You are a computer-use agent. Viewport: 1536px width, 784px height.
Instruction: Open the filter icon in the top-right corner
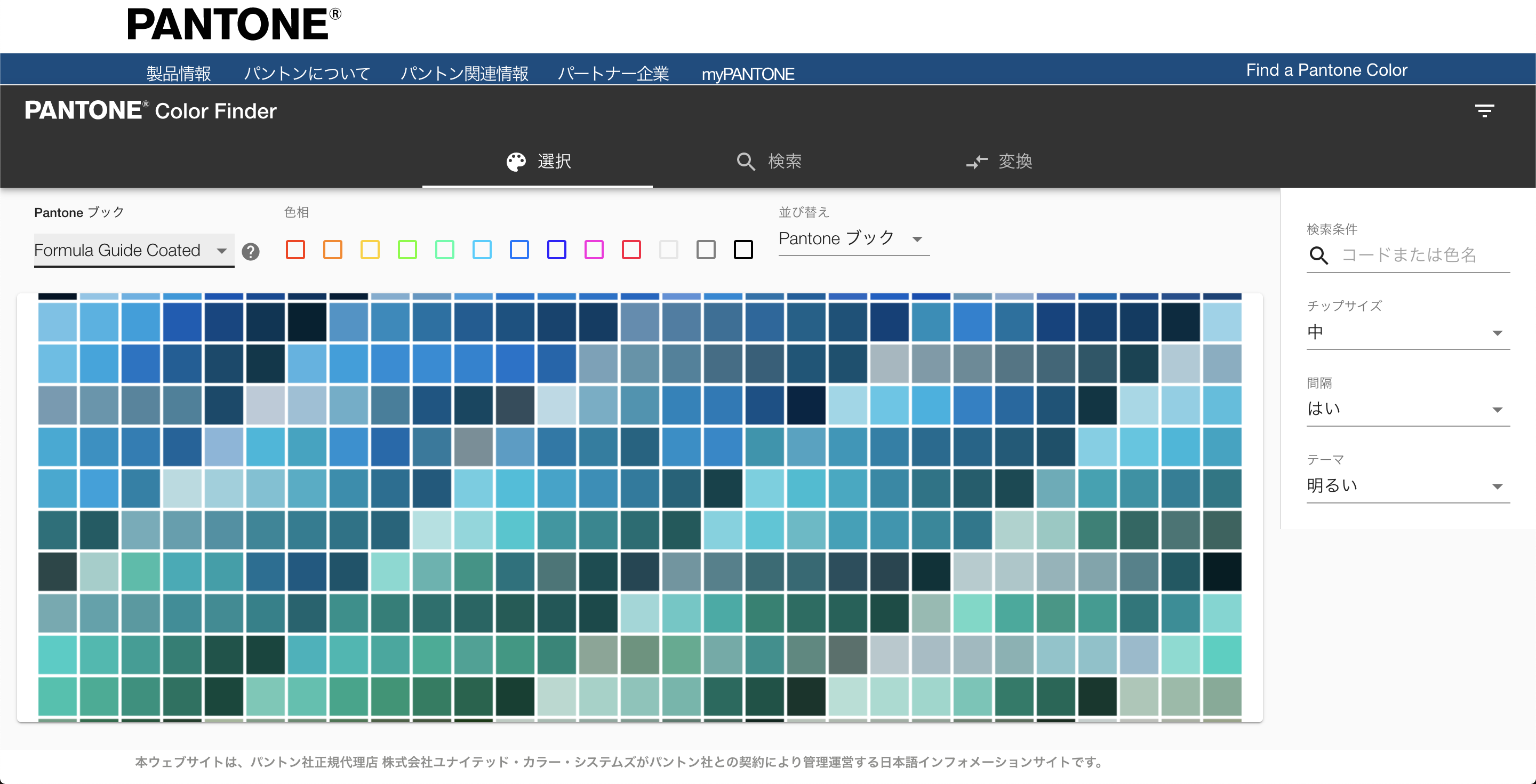tap(1485, 110)
